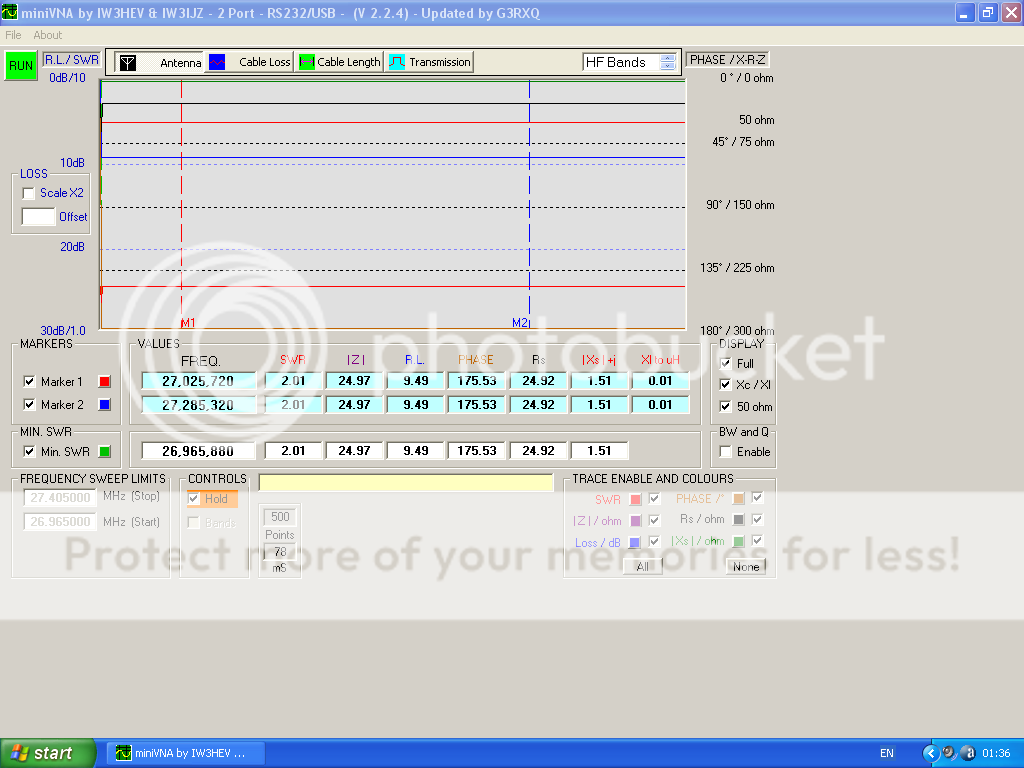Image resolution: width=1024 pixels, height=768 pixels.
Task: Choose the Cable Length mode
Action: (339, 62)
